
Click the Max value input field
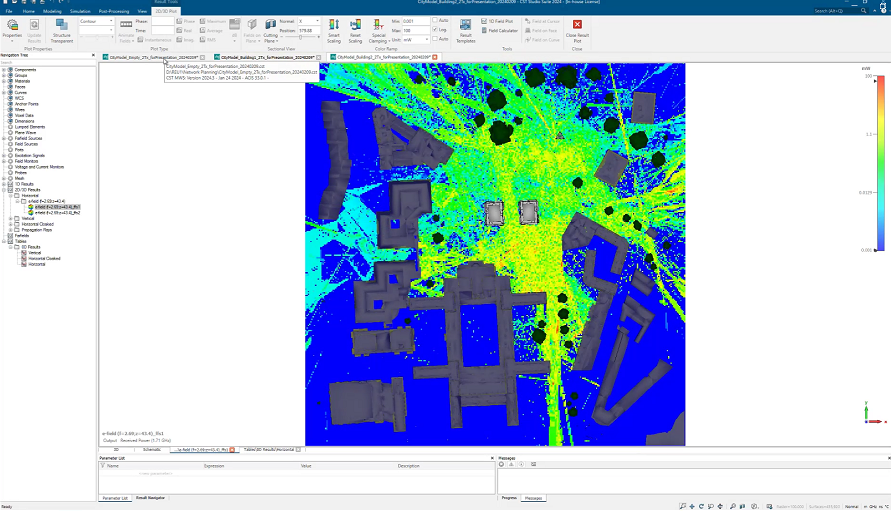pos(415,30)
